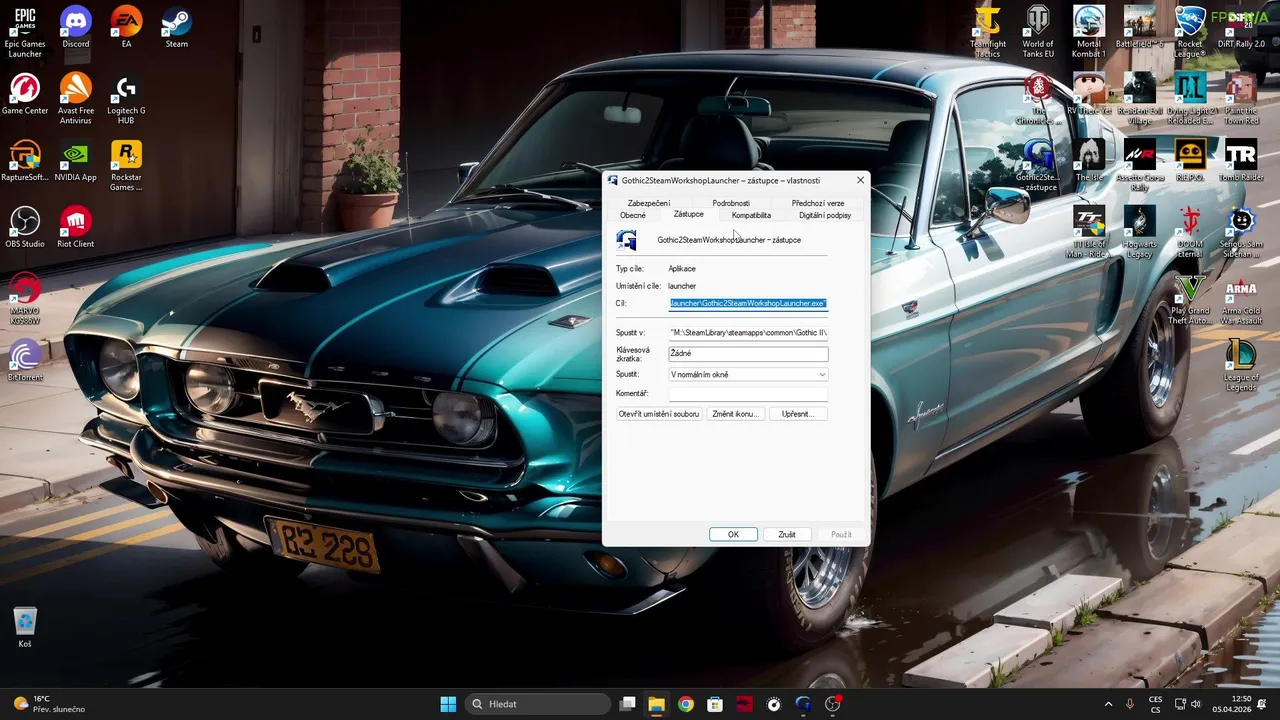
Task: Select Mortal Kombat 1 desktop icon
Action: (1089, 32)
